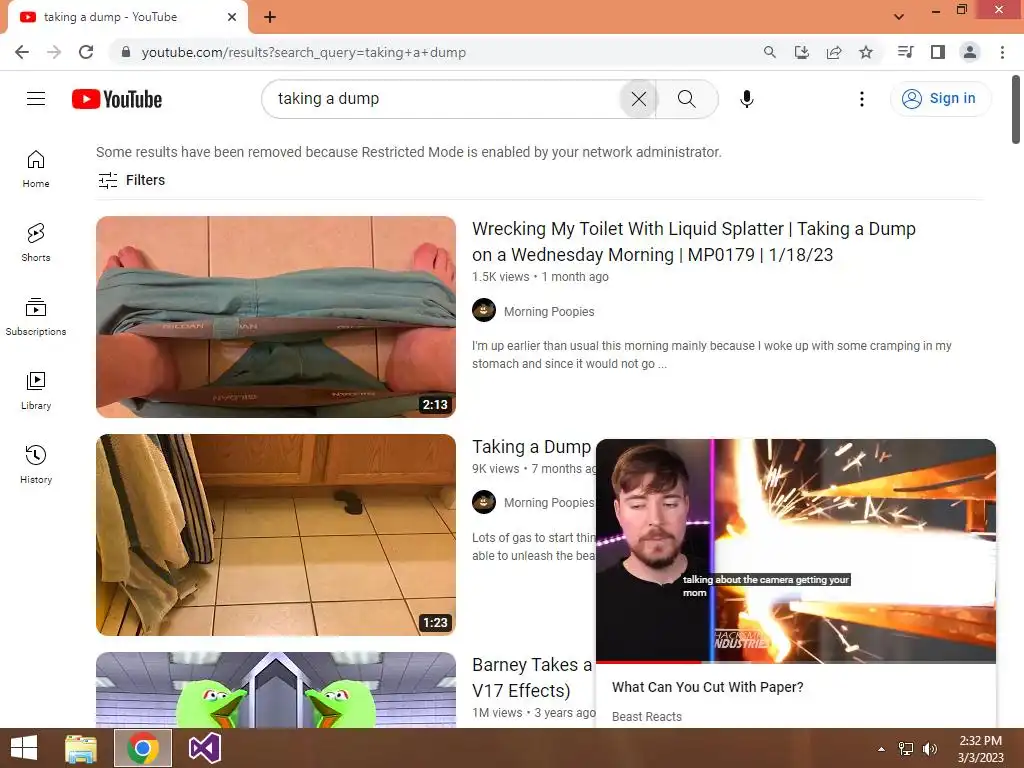Click the Sign in button
1024x768 pixels.
point(939,99)
